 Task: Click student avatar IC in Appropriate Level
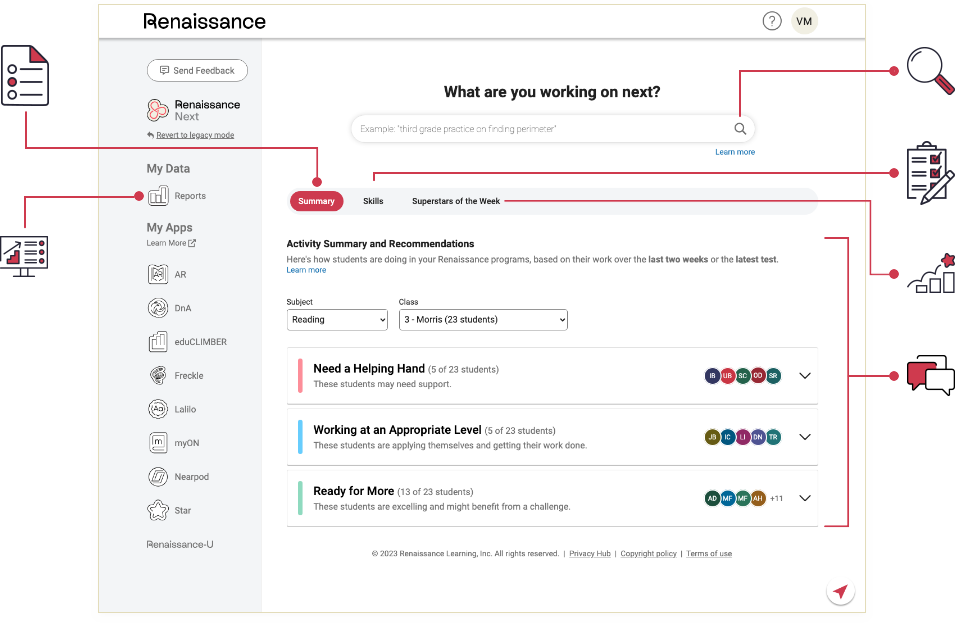click(727, 437)
